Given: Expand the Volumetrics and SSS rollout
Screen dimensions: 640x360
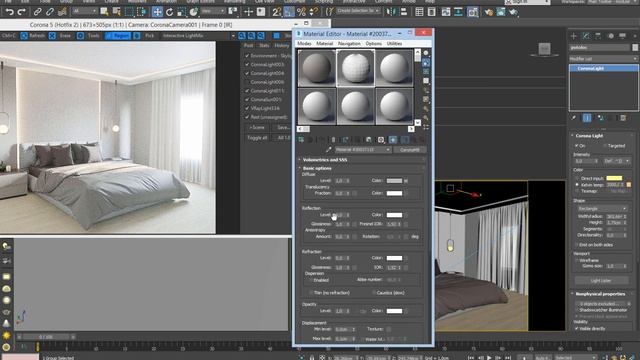Looking at the screenshot, I should point(324,160).
